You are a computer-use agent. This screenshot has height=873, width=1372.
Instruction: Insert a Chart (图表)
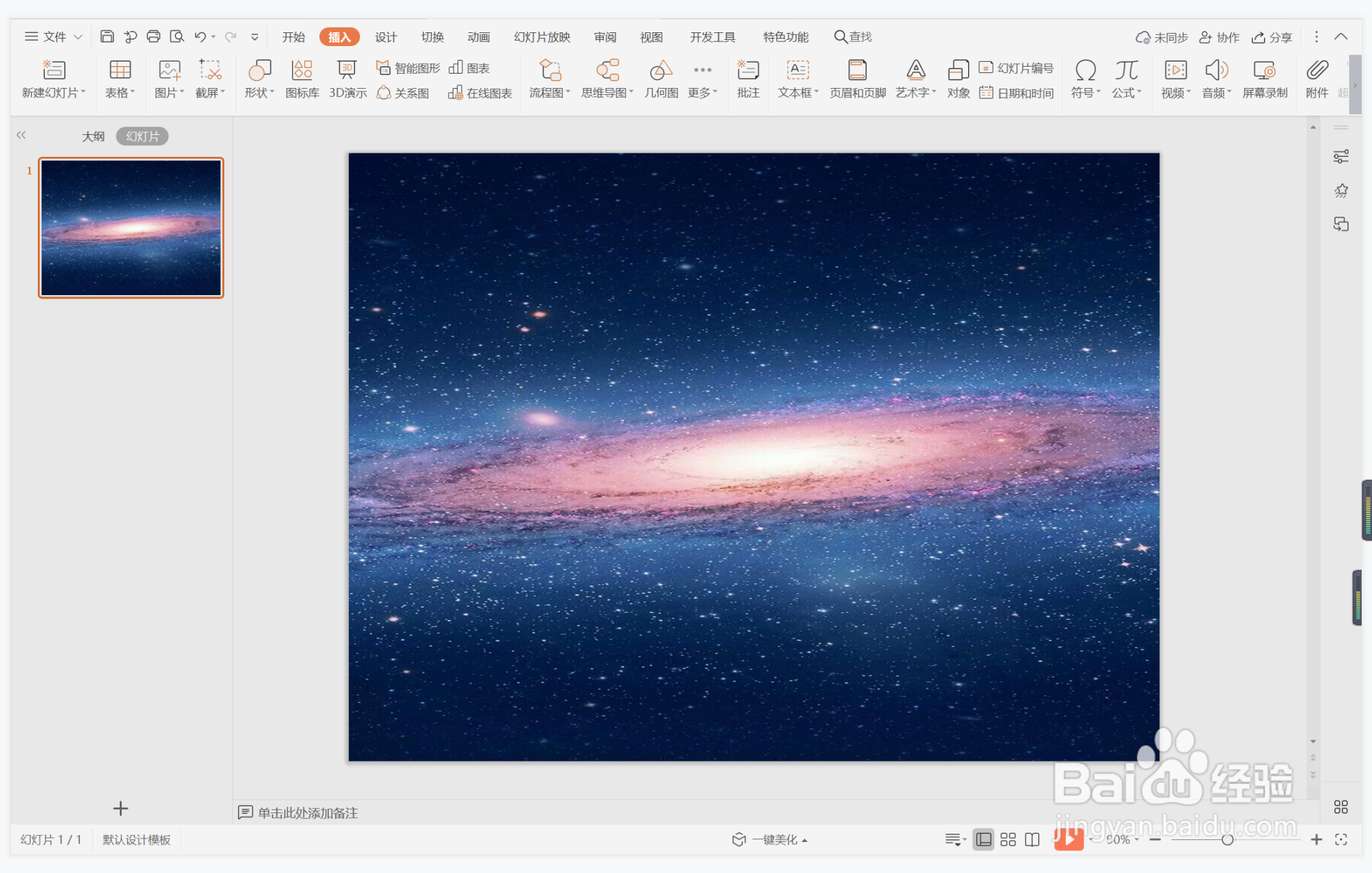pos(469,67)
